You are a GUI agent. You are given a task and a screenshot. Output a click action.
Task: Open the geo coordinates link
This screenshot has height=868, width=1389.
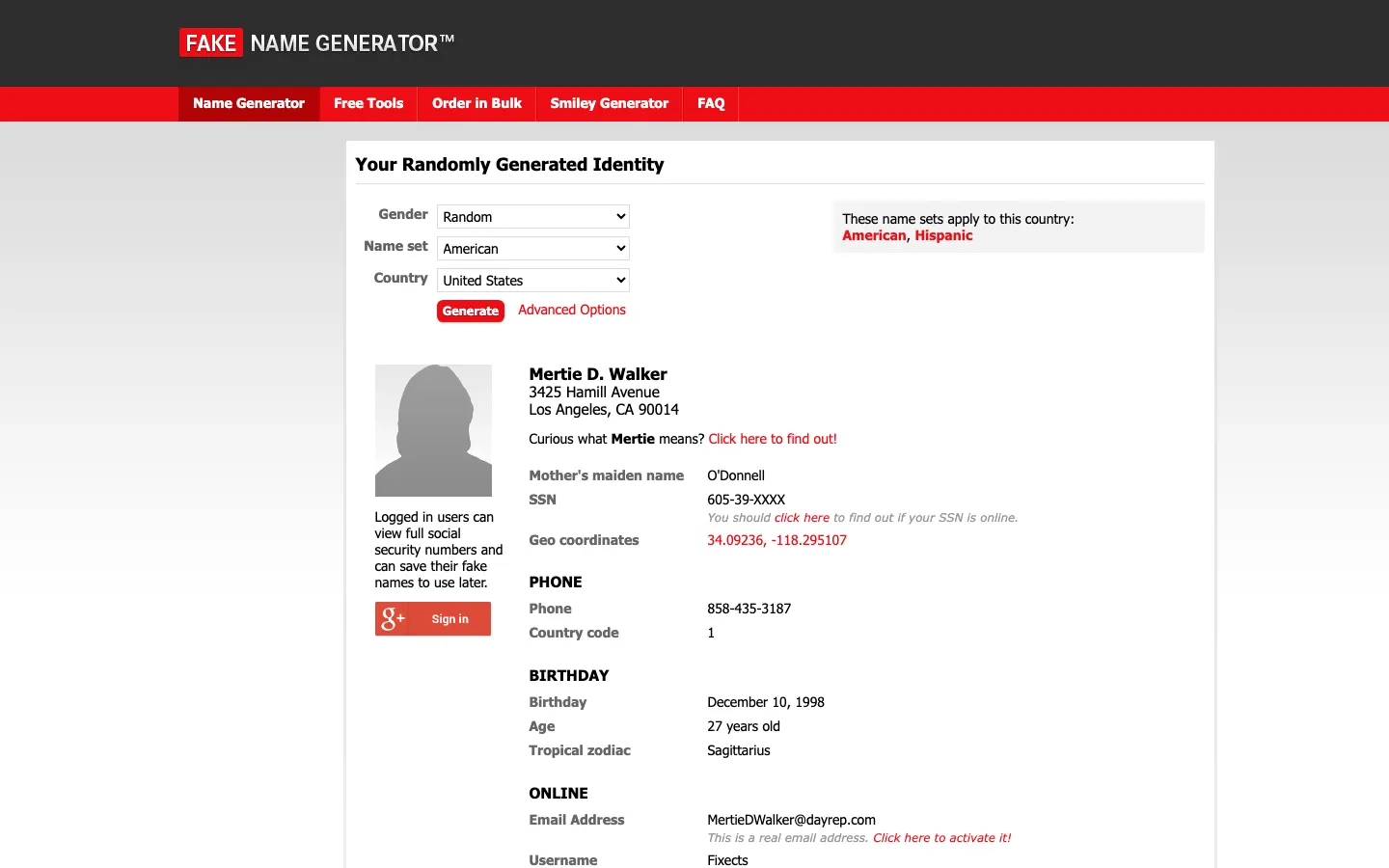point(776,540)
